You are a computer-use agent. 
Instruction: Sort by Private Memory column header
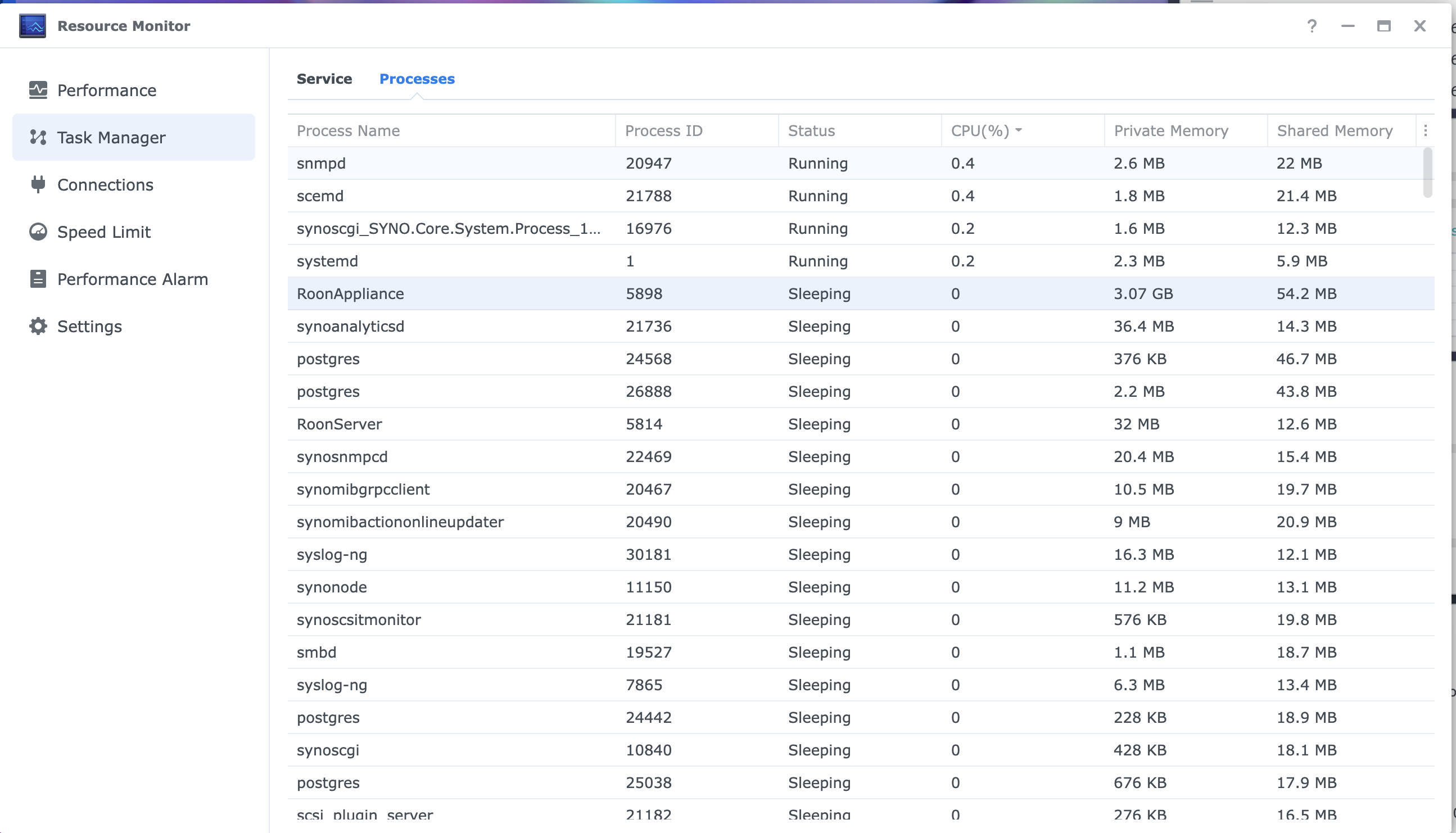click(x=1170, y=131)
